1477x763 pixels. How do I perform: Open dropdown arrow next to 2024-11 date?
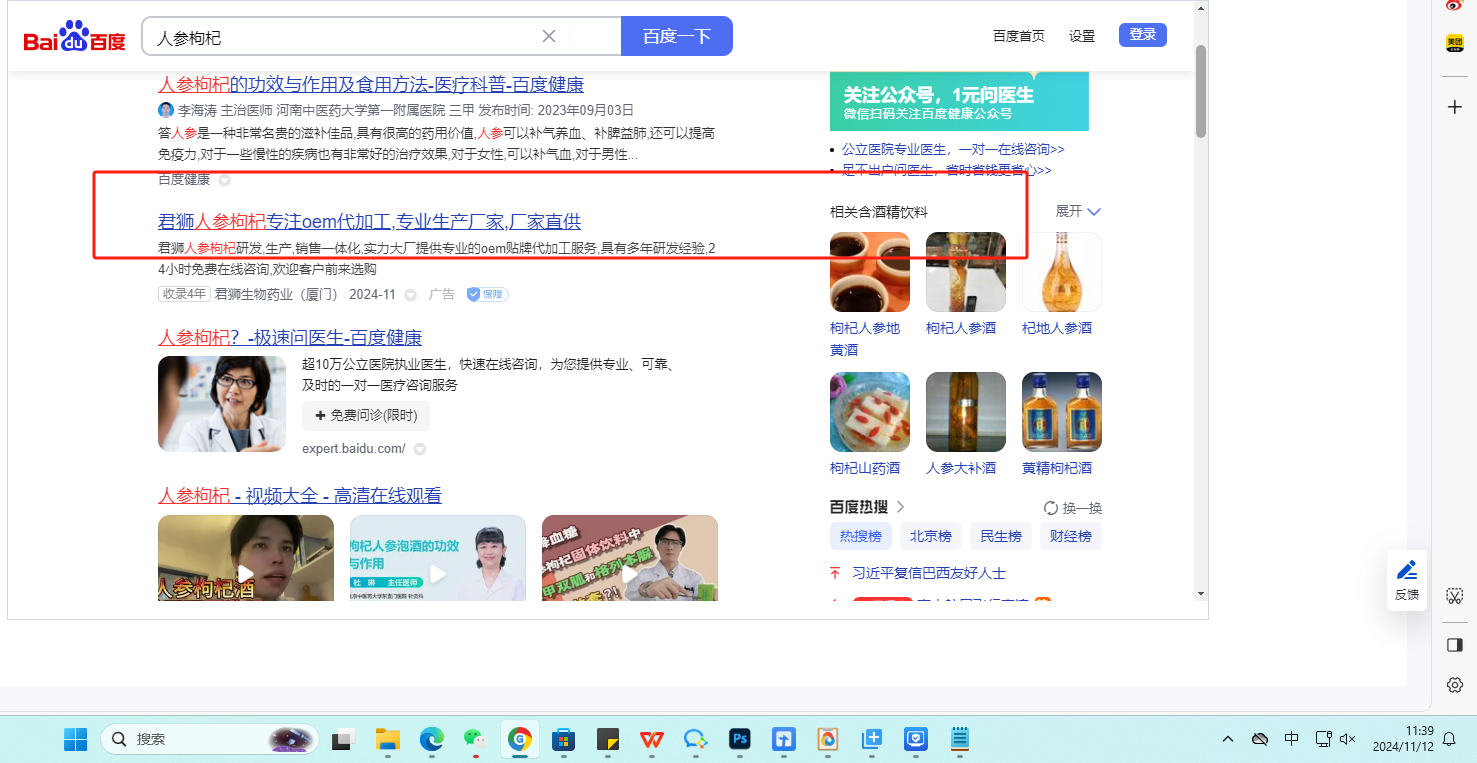pyautogui.click(x=410, y=295)
